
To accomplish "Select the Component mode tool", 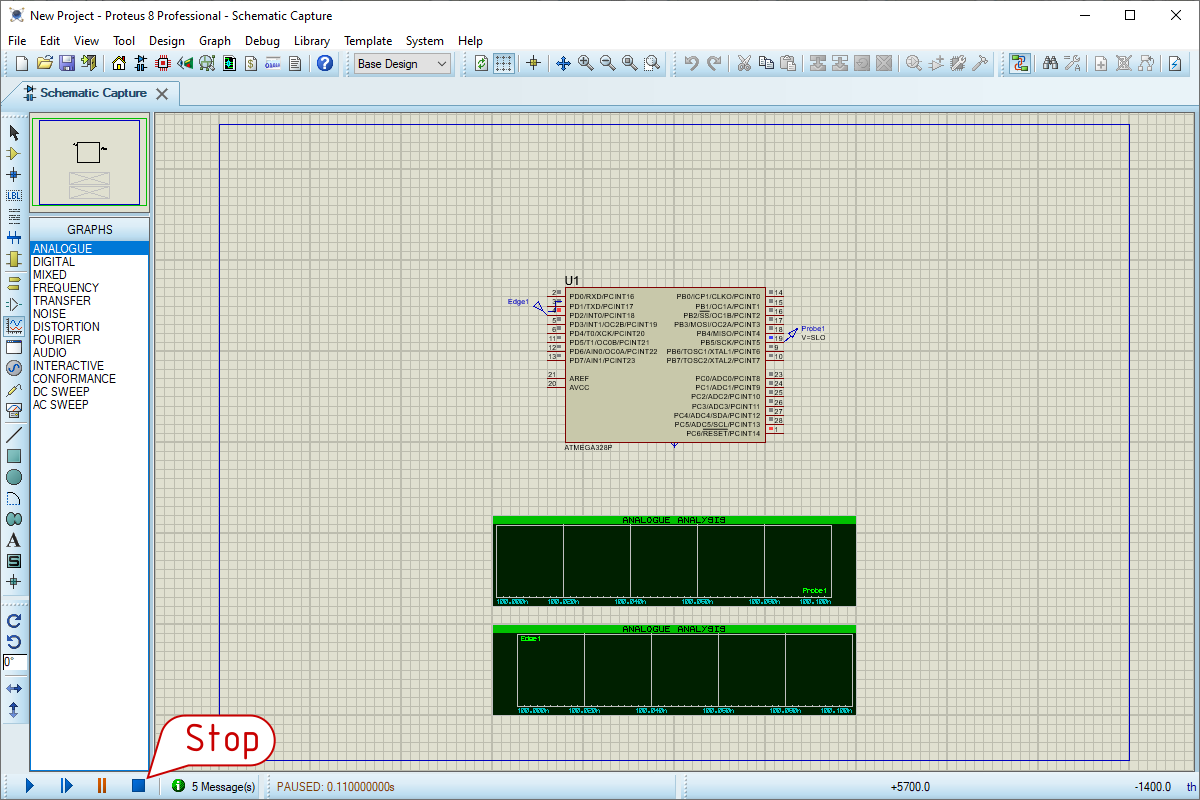I will point(14,153).
